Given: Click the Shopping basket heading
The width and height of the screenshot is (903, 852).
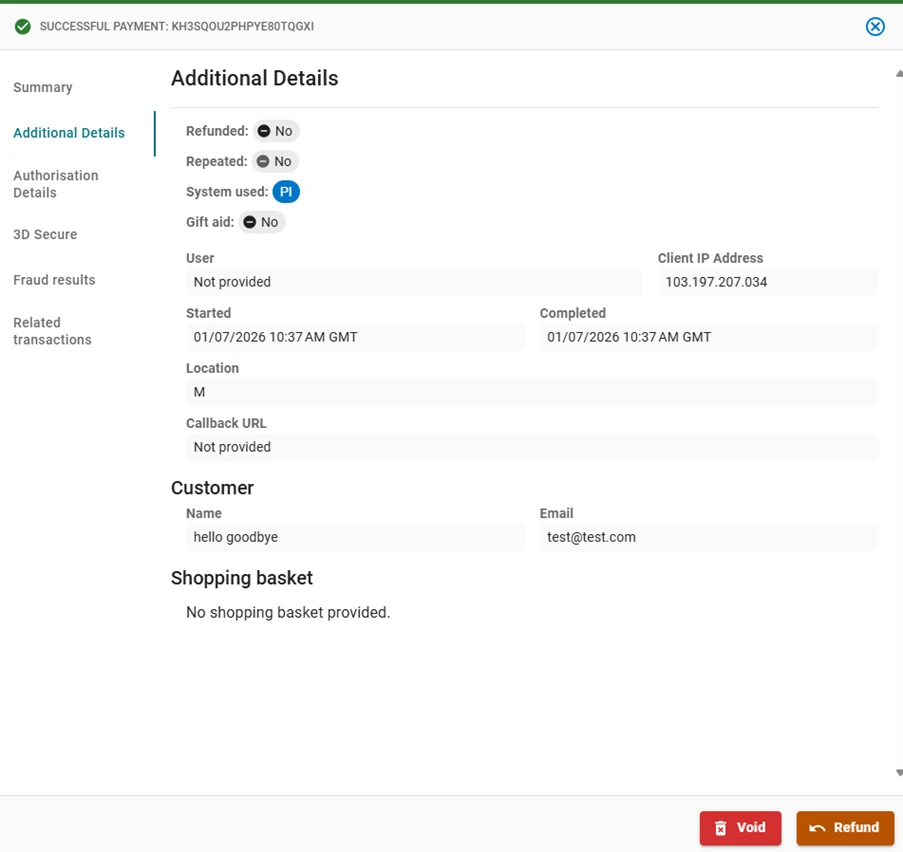Looking at the screenshot, I should 242,578.
